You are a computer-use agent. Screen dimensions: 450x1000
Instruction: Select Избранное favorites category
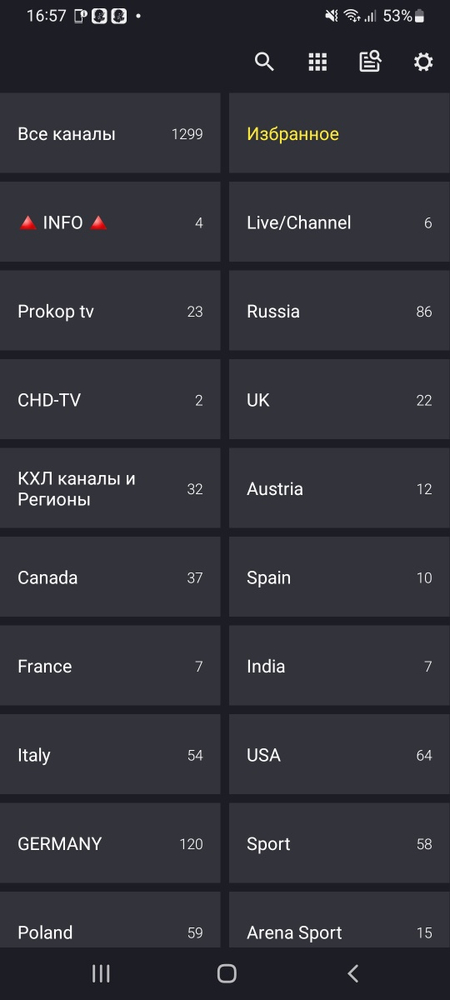tap(339, 133)
